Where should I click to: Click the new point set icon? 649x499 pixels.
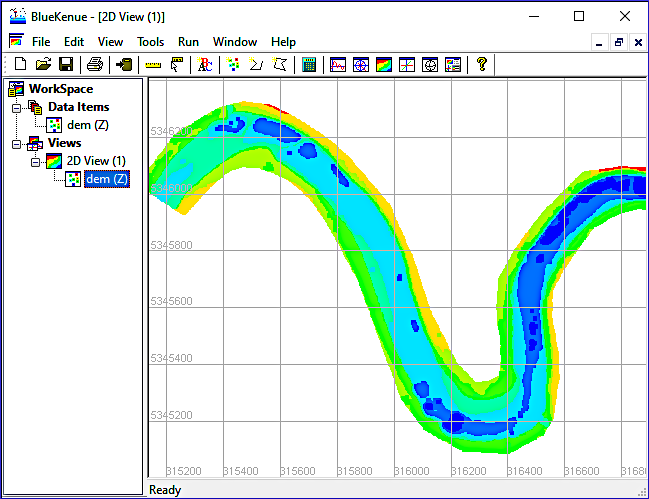pyautogui.click(x=233, y=65)
